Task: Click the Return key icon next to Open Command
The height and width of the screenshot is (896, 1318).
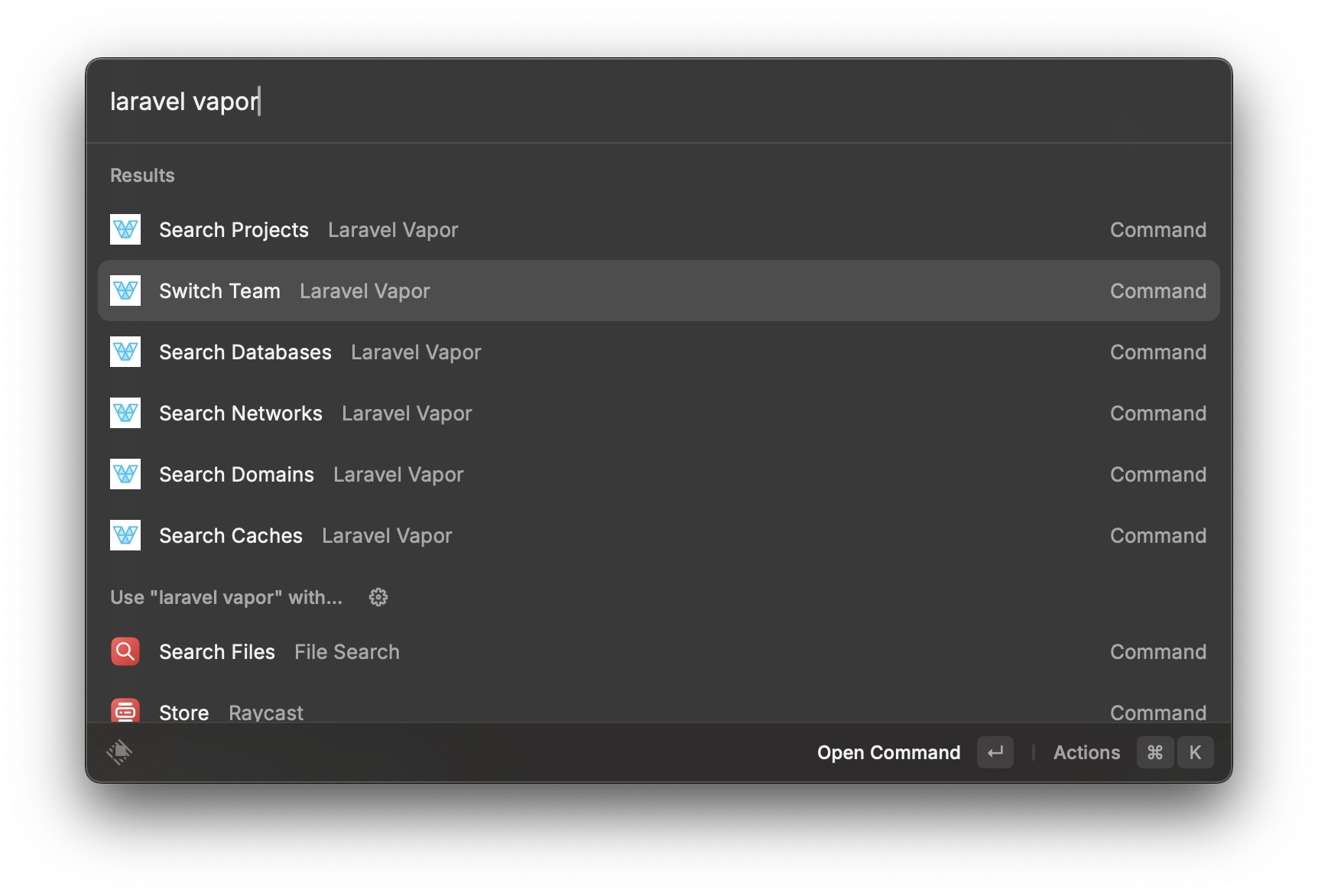Action: tap(995, 752)
